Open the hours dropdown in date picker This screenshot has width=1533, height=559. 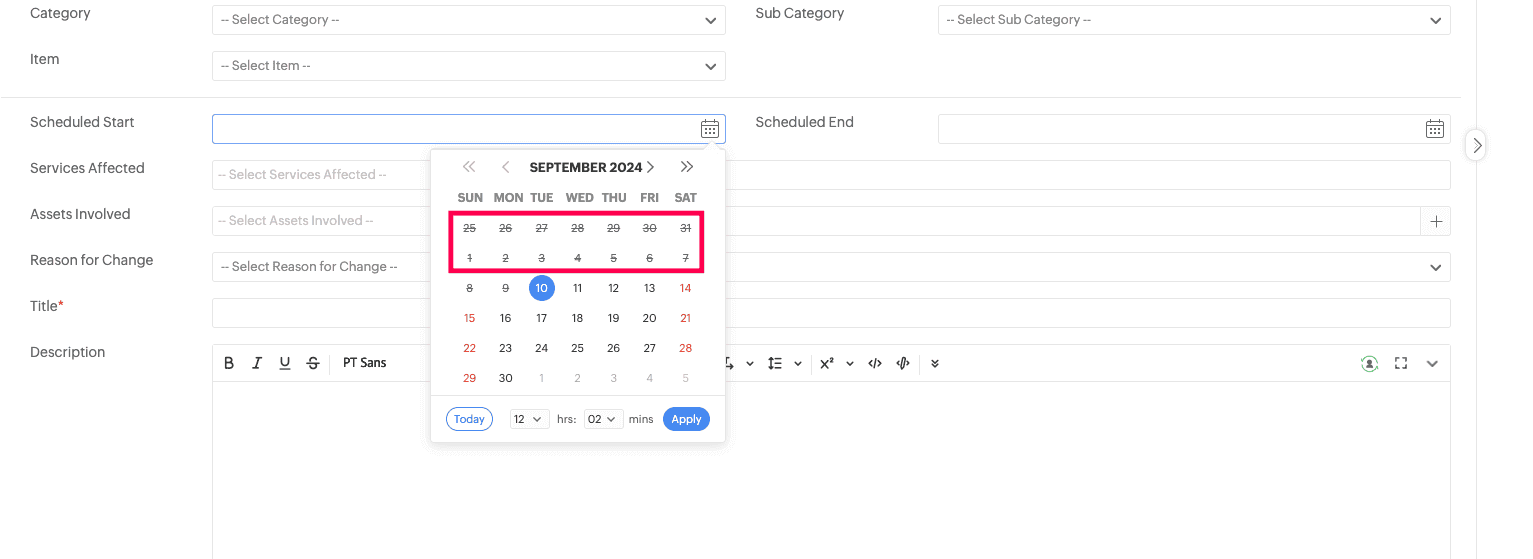pos(529,419)
